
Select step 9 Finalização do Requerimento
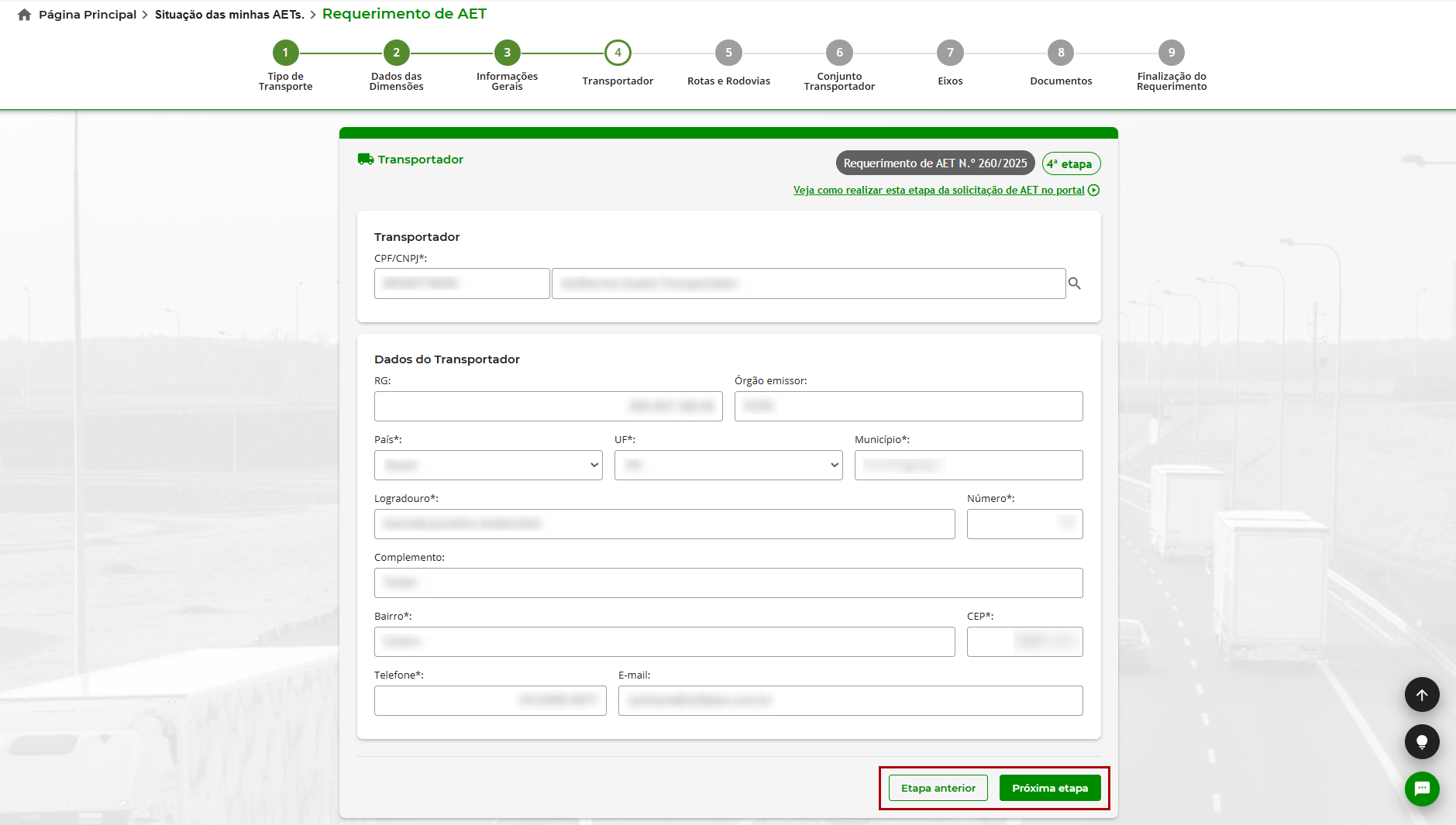(x=1172, y=53)
